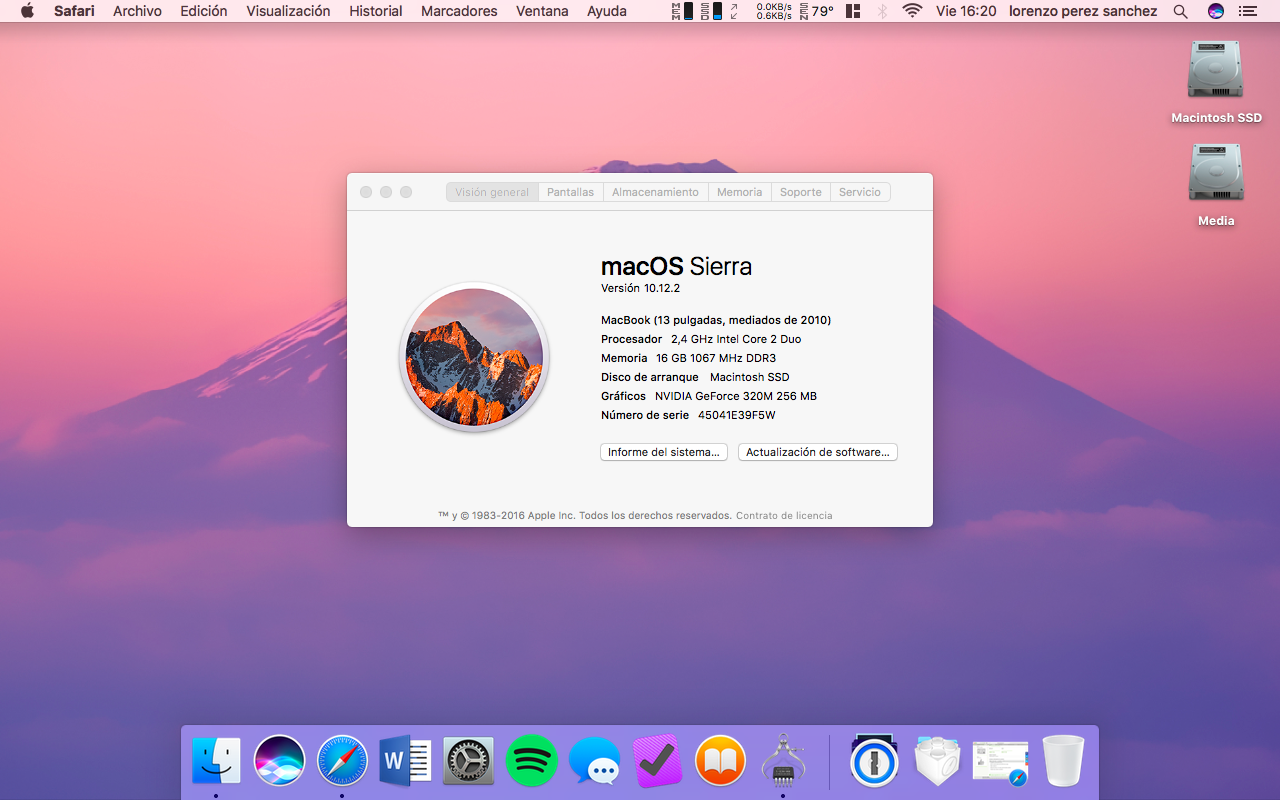Open the Ventana menu

542,11
